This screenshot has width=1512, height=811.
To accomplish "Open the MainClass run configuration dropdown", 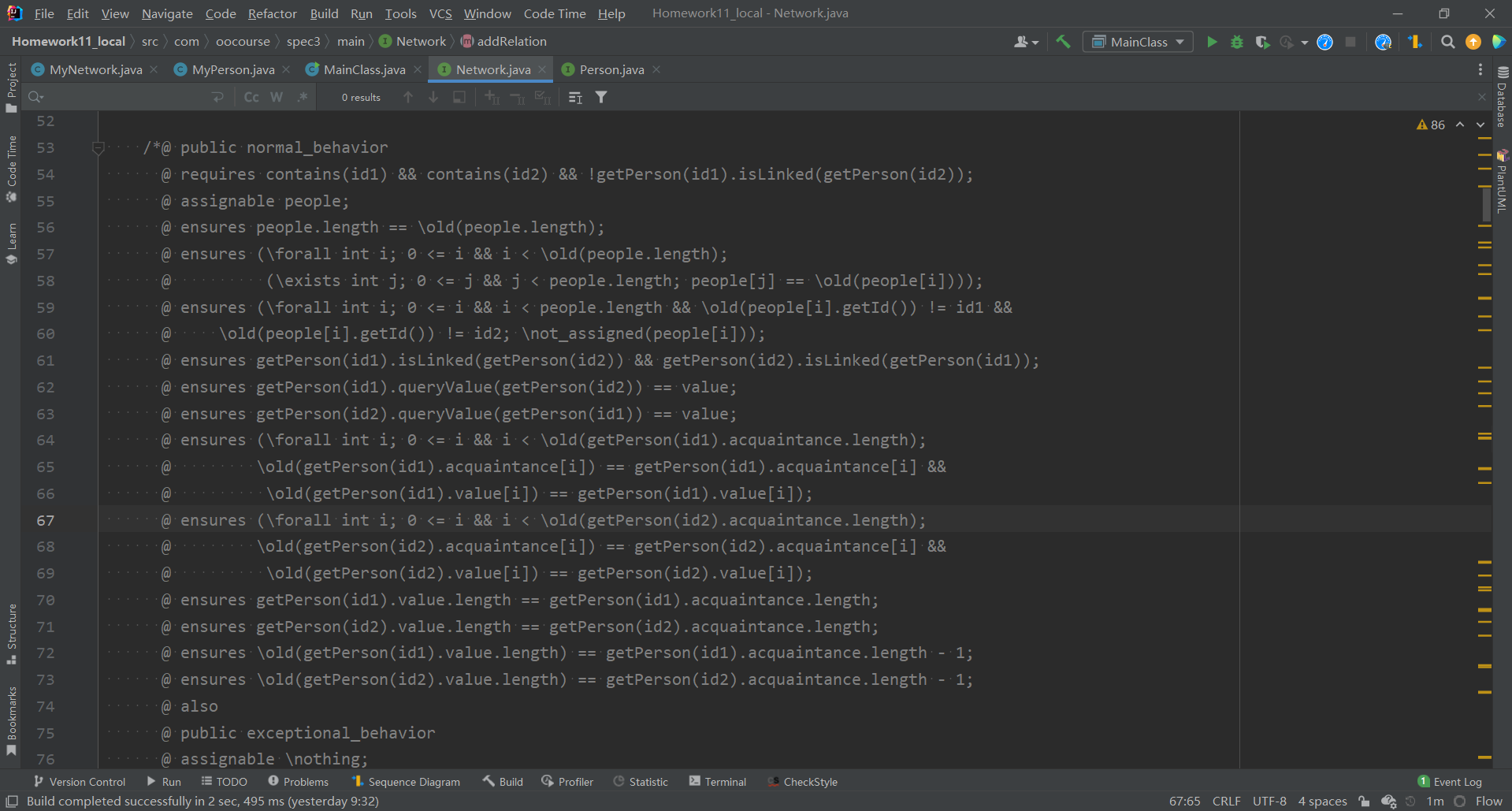I will point(1138,42).
